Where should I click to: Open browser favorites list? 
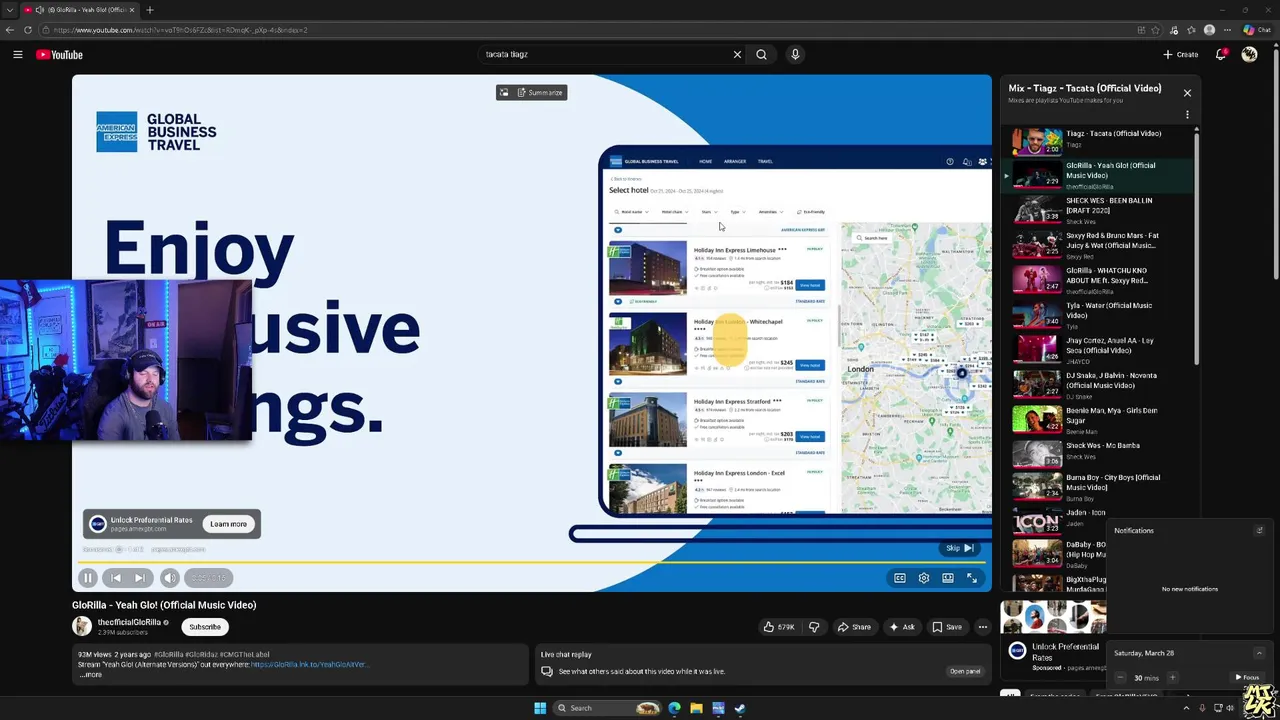tap(1191, 30)
